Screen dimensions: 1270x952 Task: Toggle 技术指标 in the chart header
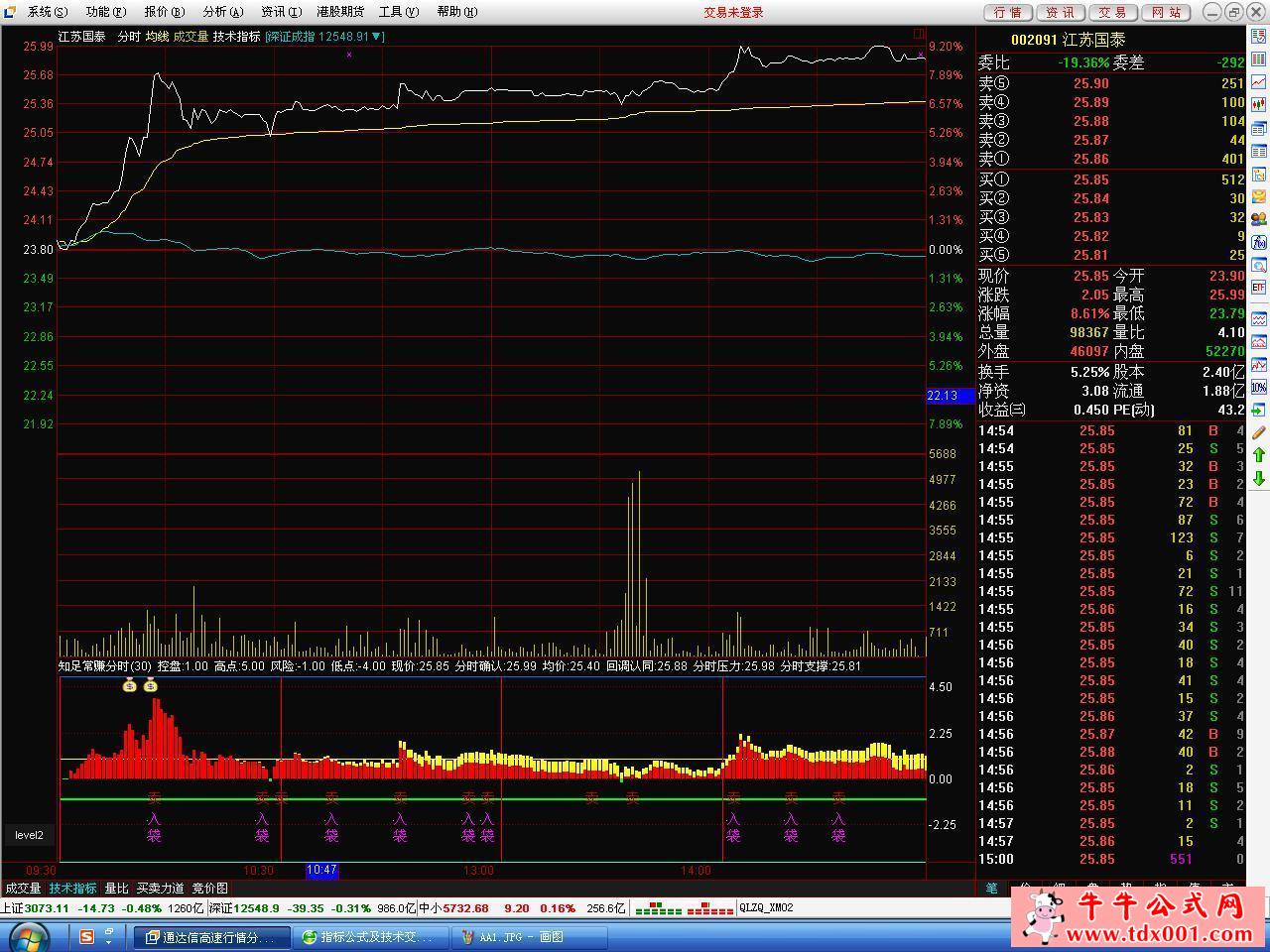[236, 36]
